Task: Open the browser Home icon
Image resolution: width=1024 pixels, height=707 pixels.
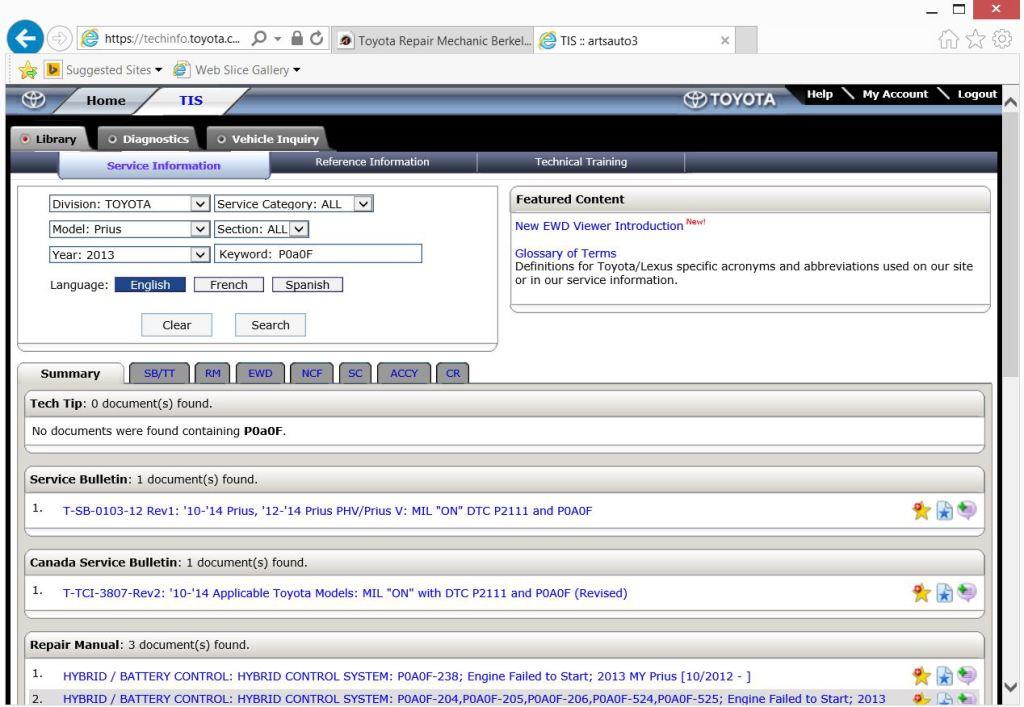Action: (x=948, y=39)
